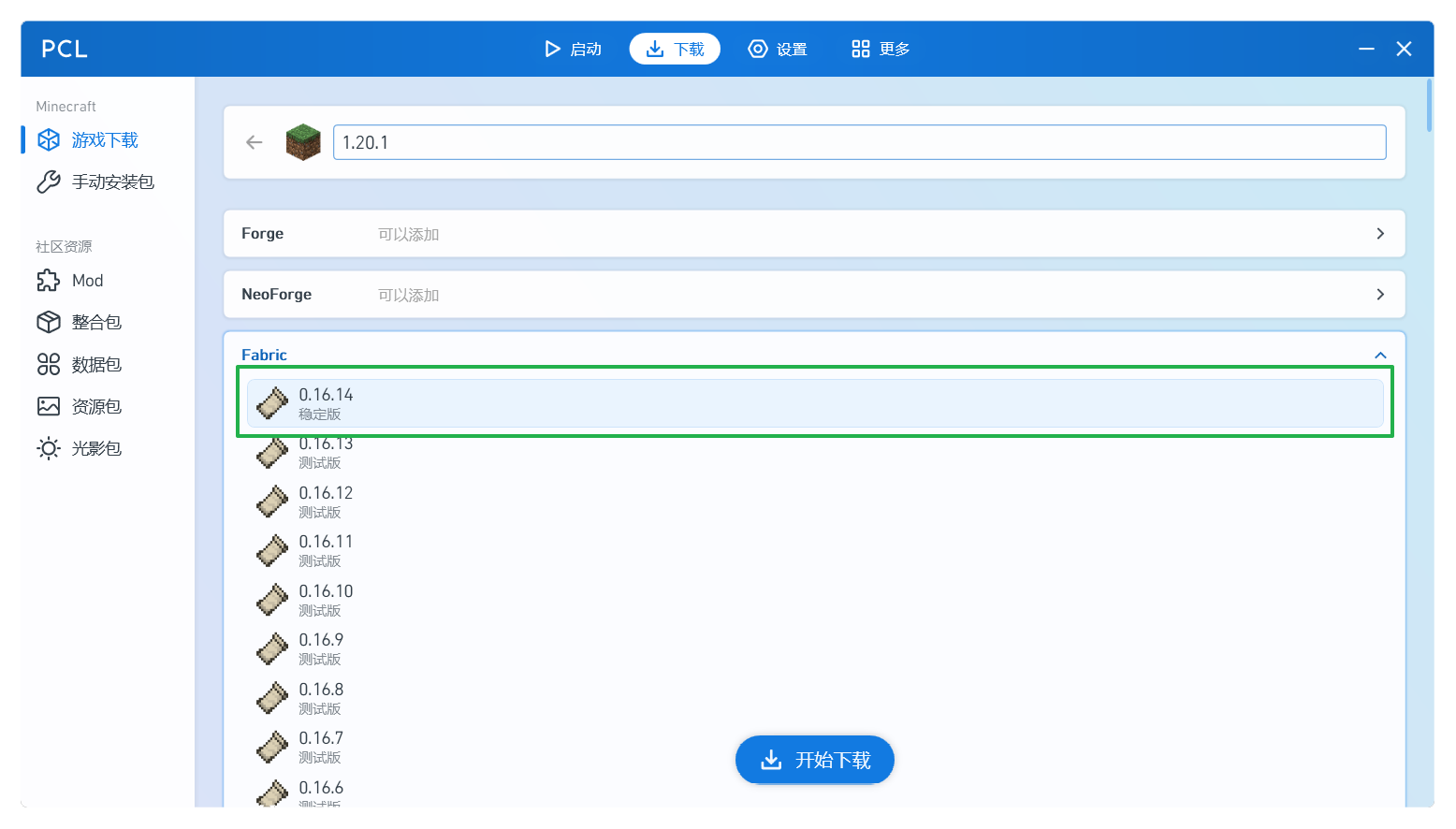This screenshot has height=829, width=1456.
Task: Click the grass block version icon
Action: [x=303, y=142]
